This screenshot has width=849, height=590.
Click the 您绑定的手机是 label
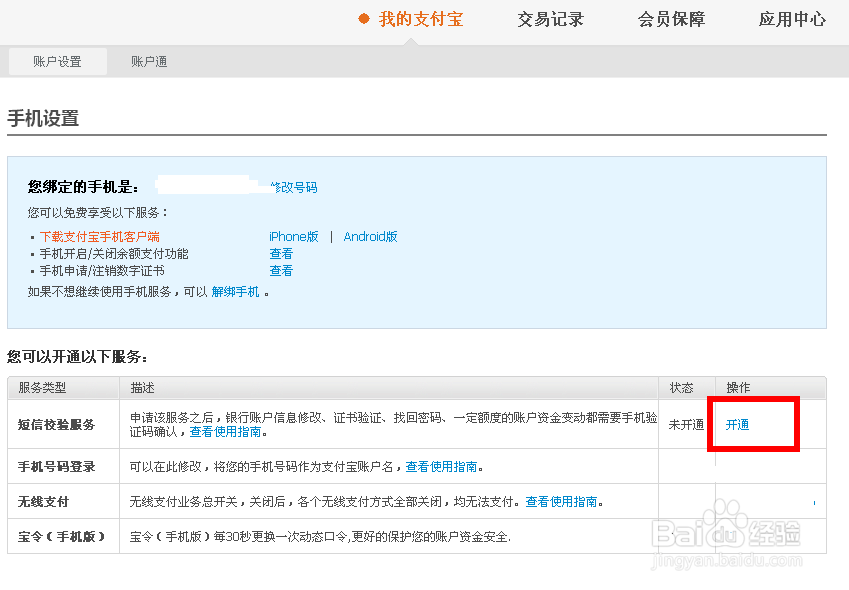pos(83,187)
